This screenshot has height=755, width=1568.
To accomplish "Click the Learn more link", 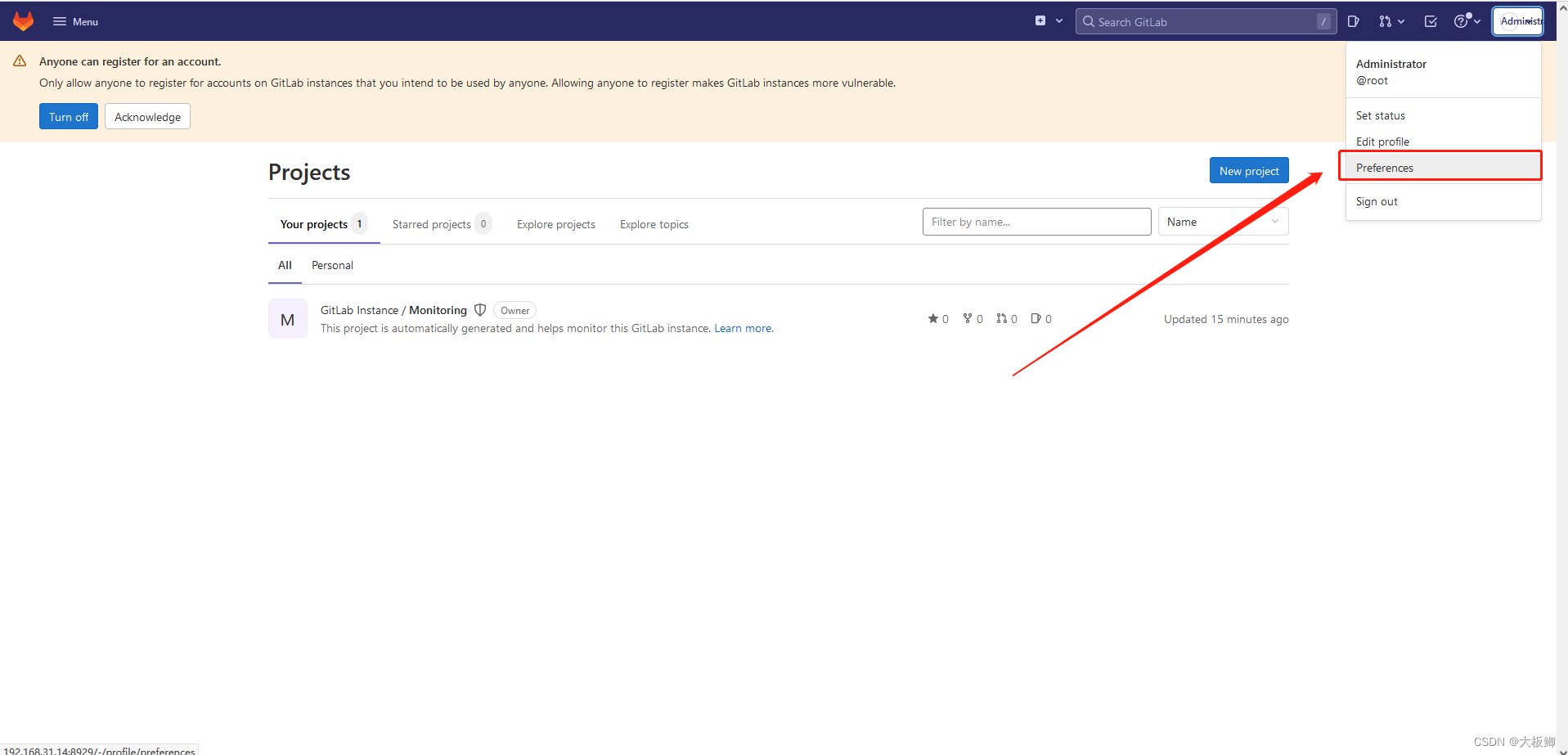I will click(x=743, y=328).
